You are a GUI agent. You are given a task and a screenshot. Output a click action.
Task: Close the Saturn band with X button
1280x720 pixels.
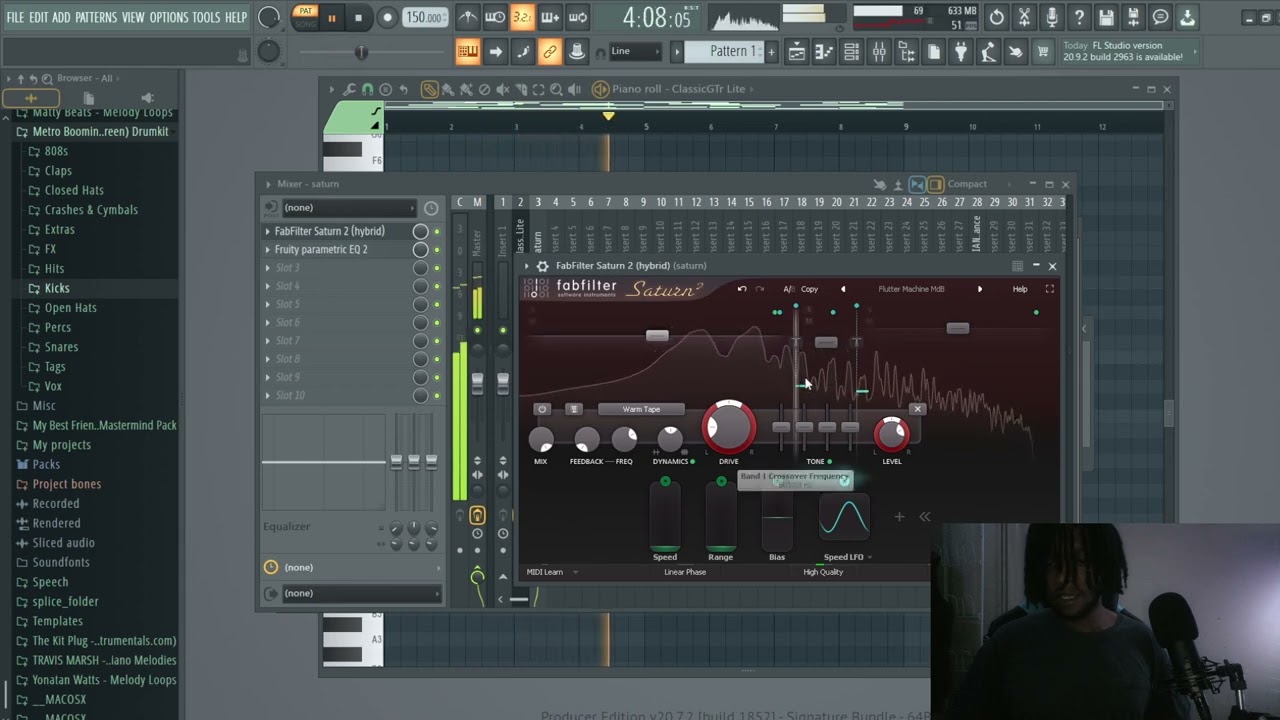click(x=917, y=409)
